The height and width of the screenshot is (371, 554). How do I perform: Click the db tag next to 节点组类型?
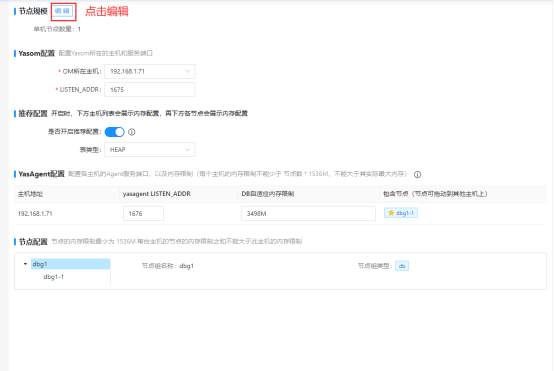pyautogui.click(x=402, y=266)
